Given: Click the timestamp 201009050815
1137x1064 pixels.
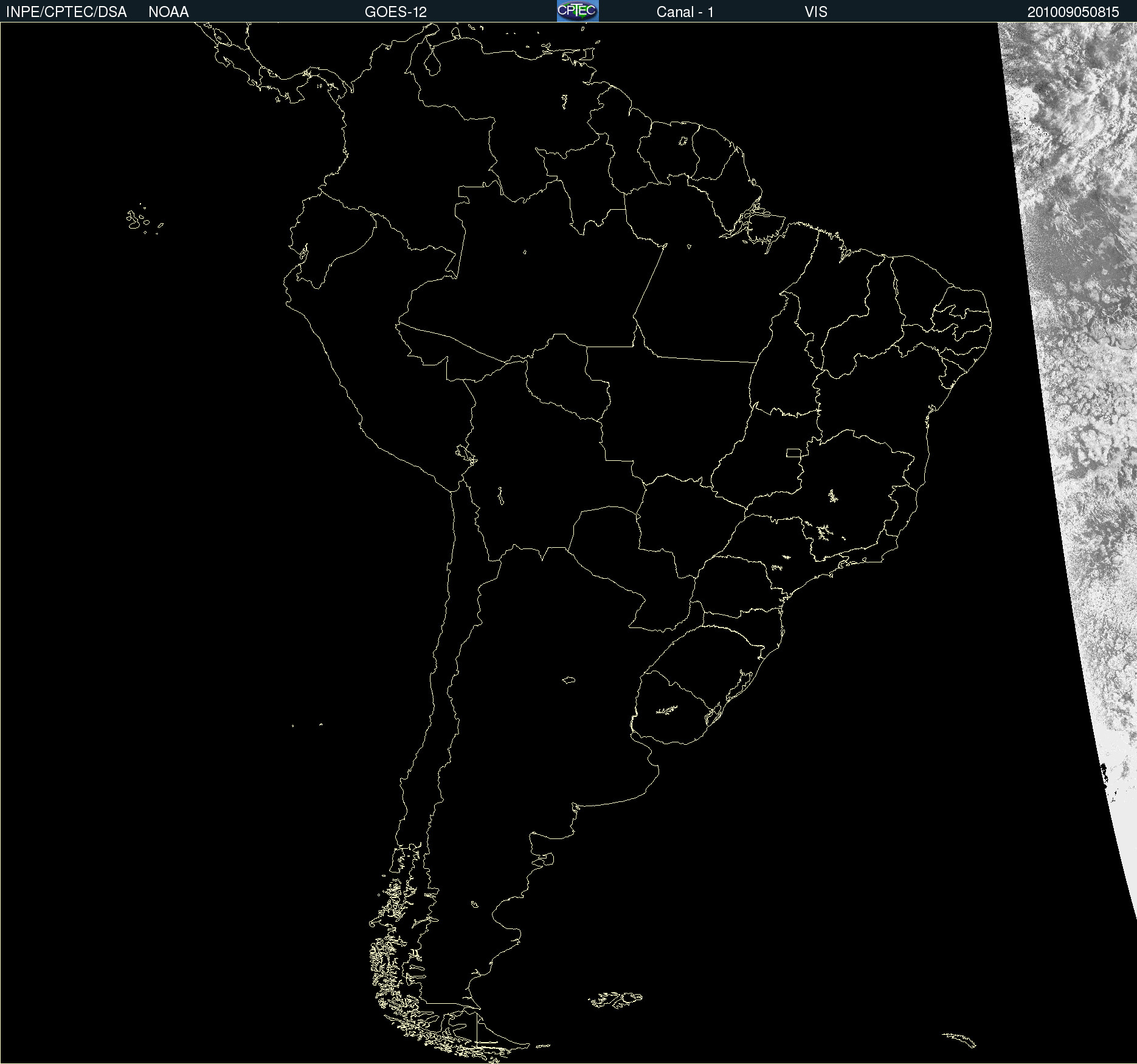Looking at the screenshot, I should click(x=1073, y=12).
